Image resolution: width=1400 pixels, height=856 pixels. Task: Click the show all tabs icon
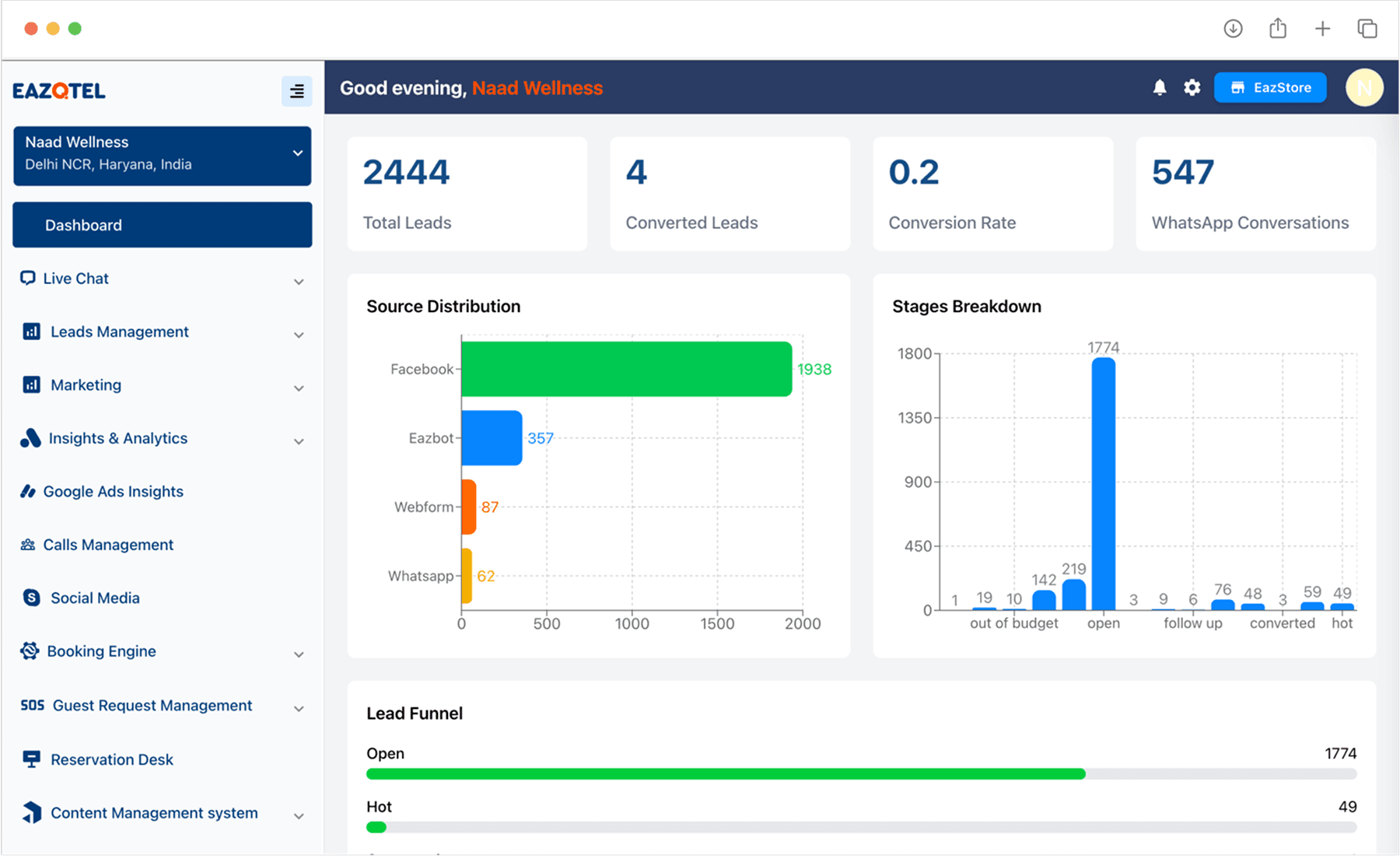point(1367,29)
